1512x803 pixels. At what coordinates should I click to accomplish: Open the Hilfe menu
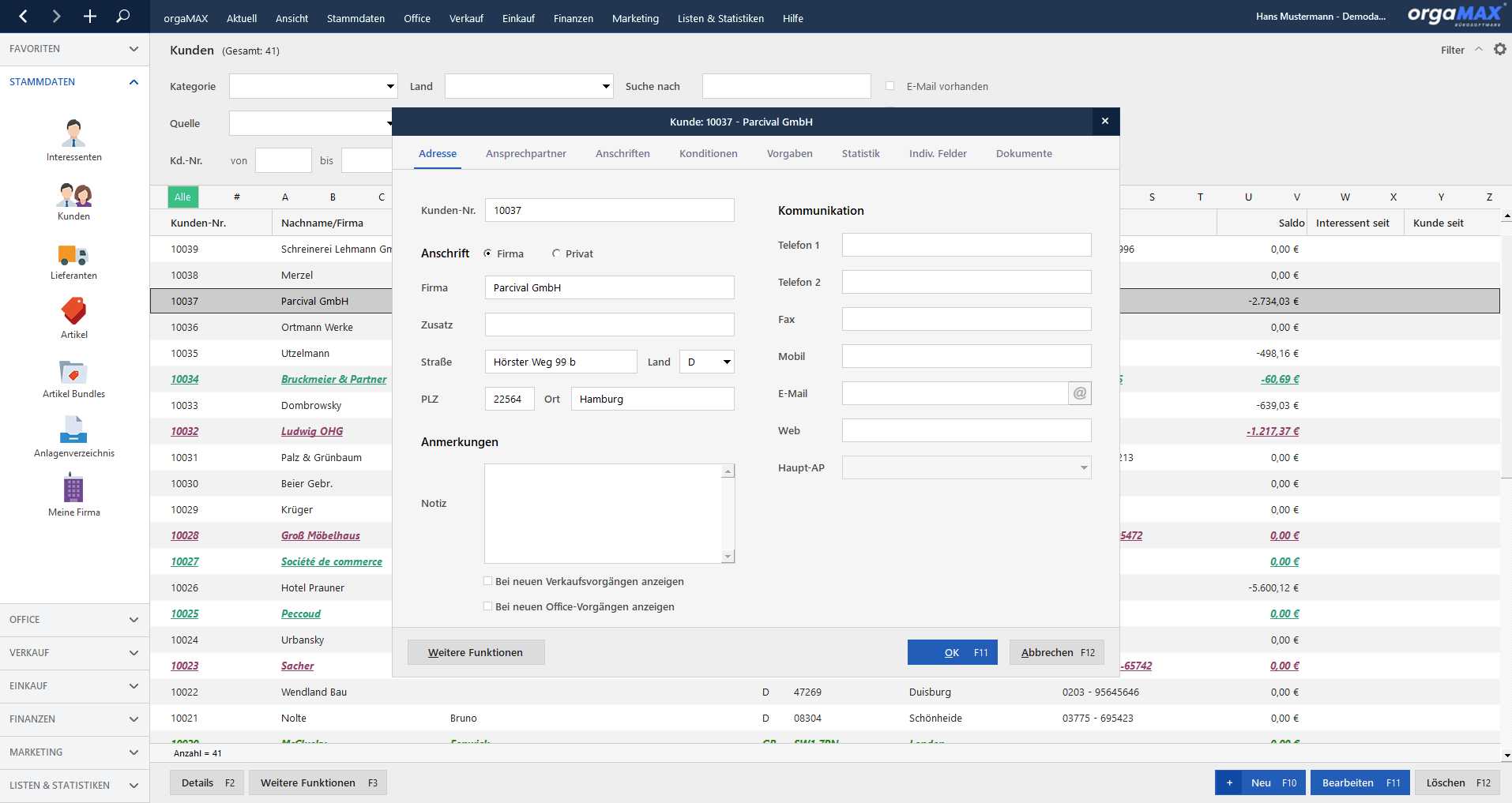coord(793,18)
